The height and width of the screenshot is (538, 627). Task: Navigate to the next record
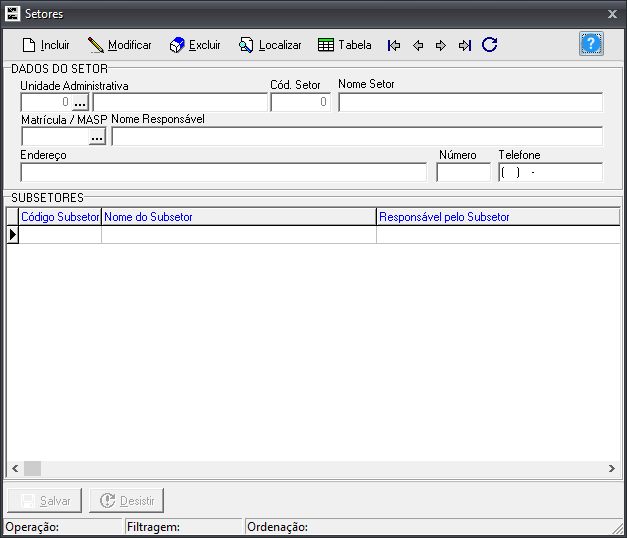441,45
